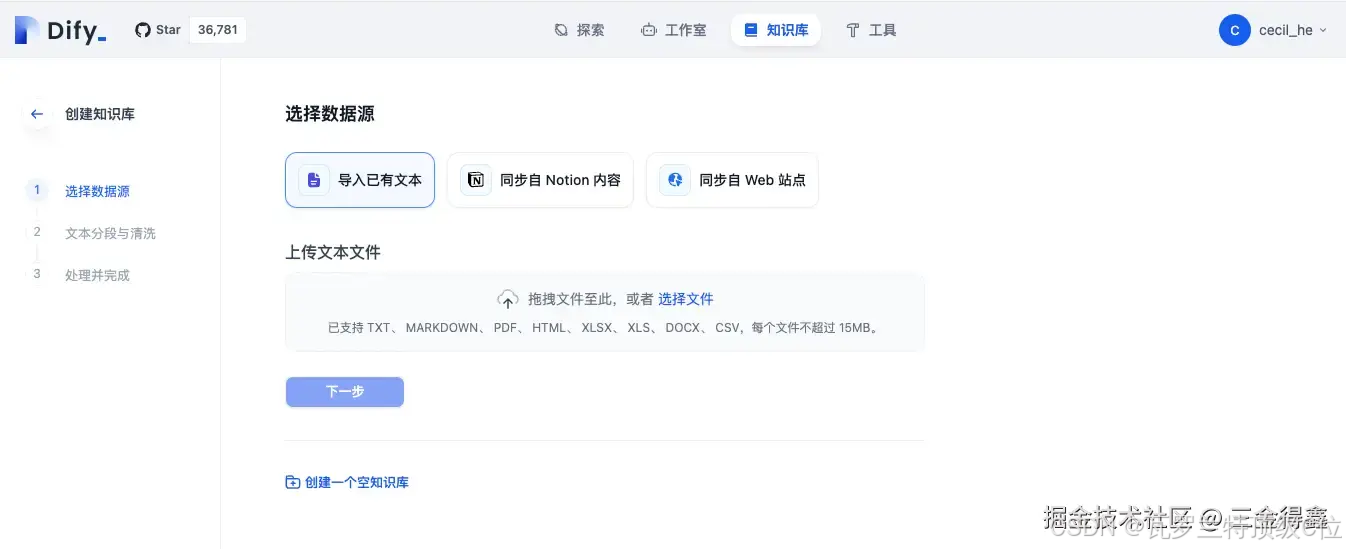Click the robot icon beside 工作室
The width and height of the screenshot is (1346, 549).
(x=649, y=30)
